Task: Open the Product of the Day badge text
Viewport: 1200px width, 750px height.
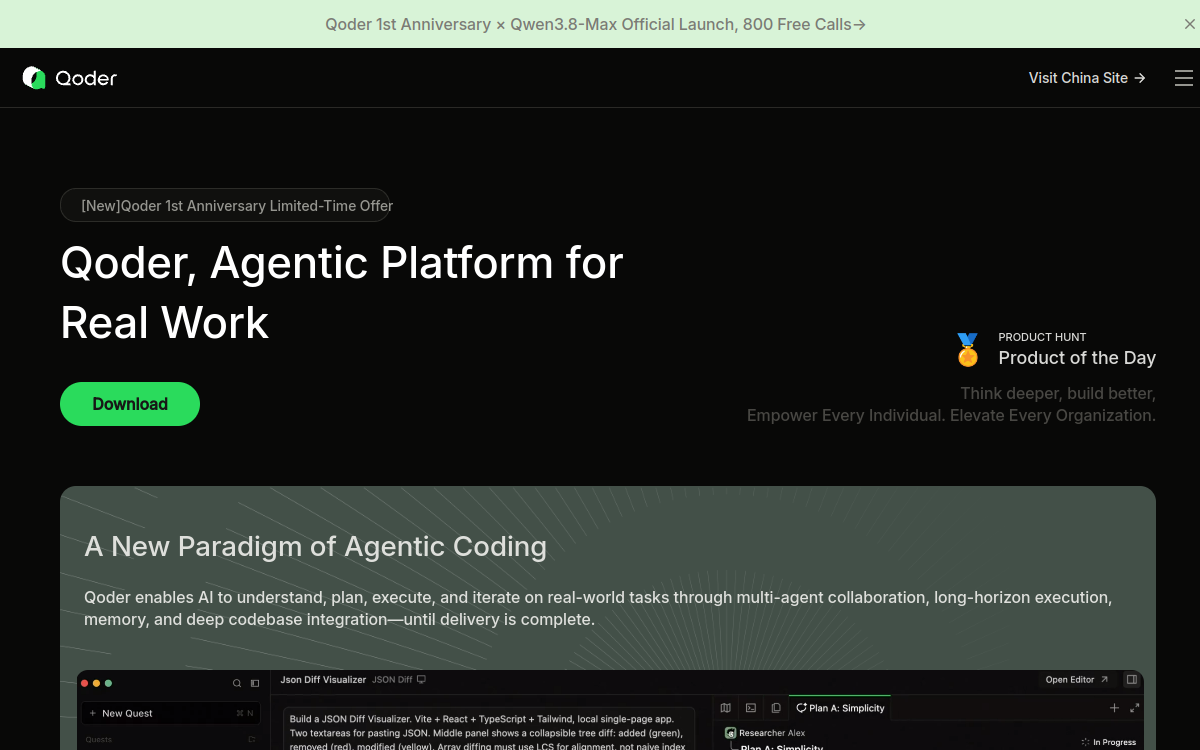Action: coord(1077,358)
